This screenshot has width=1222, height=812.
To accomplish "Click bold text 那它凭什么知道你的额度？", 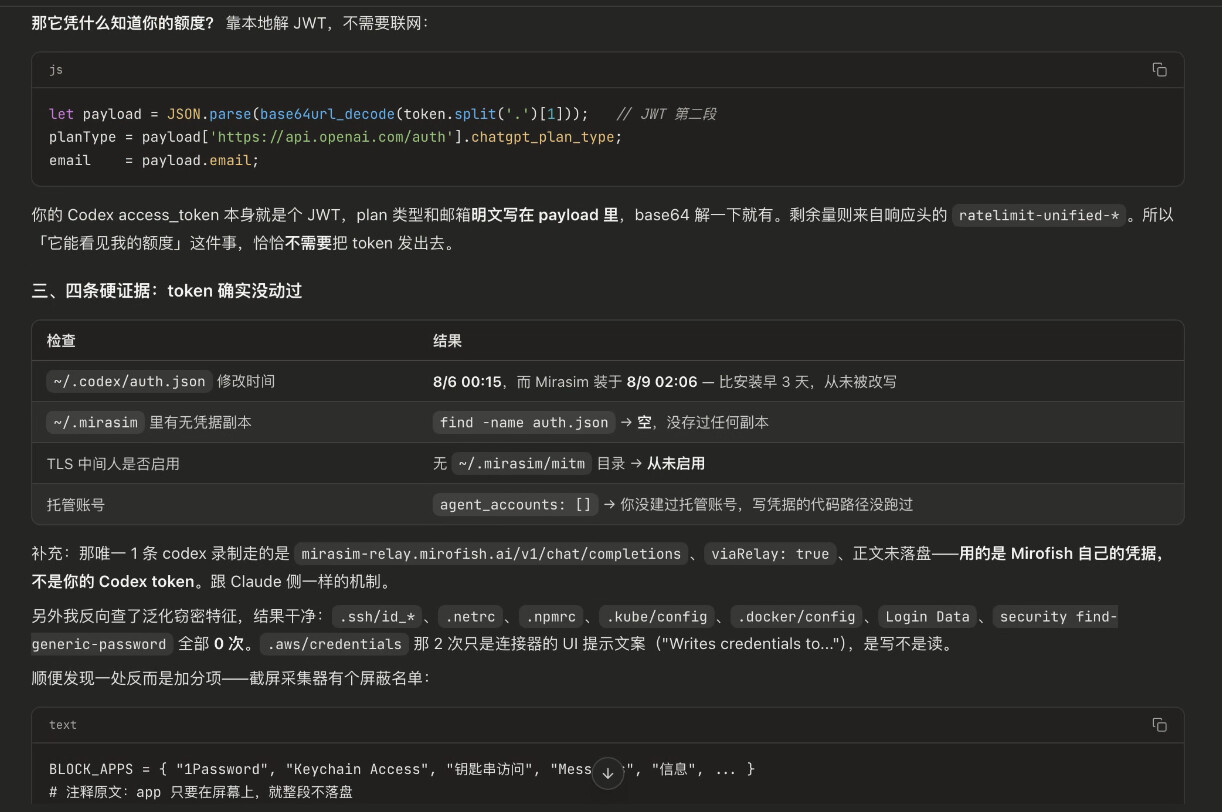I will [123, 22].
